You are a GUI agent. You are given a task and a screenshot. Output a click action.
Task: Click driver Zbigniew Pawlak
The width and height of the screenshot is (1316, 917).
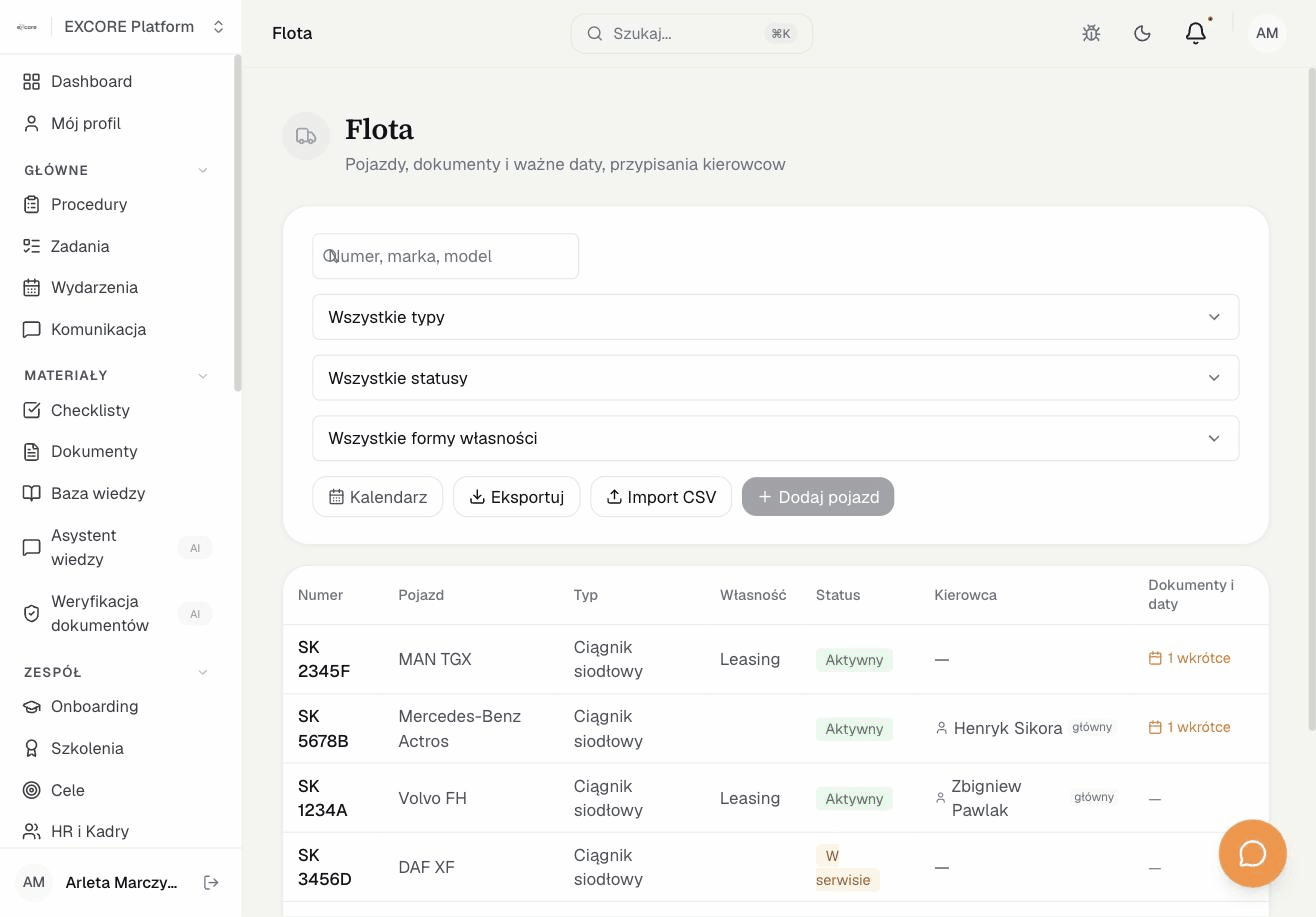pos(986,798)
